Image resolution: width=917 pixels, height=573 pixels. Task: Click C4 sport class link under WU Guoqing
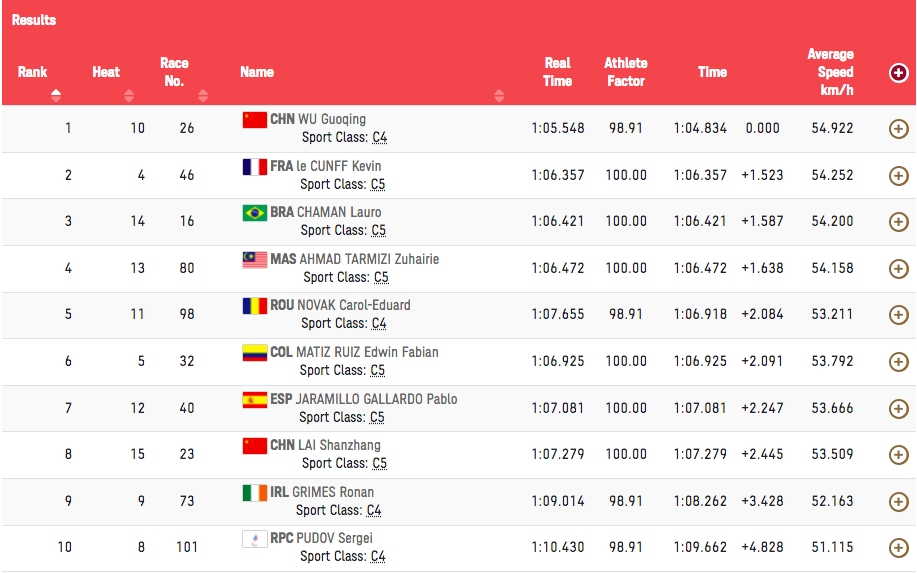(x=379, y=138)
